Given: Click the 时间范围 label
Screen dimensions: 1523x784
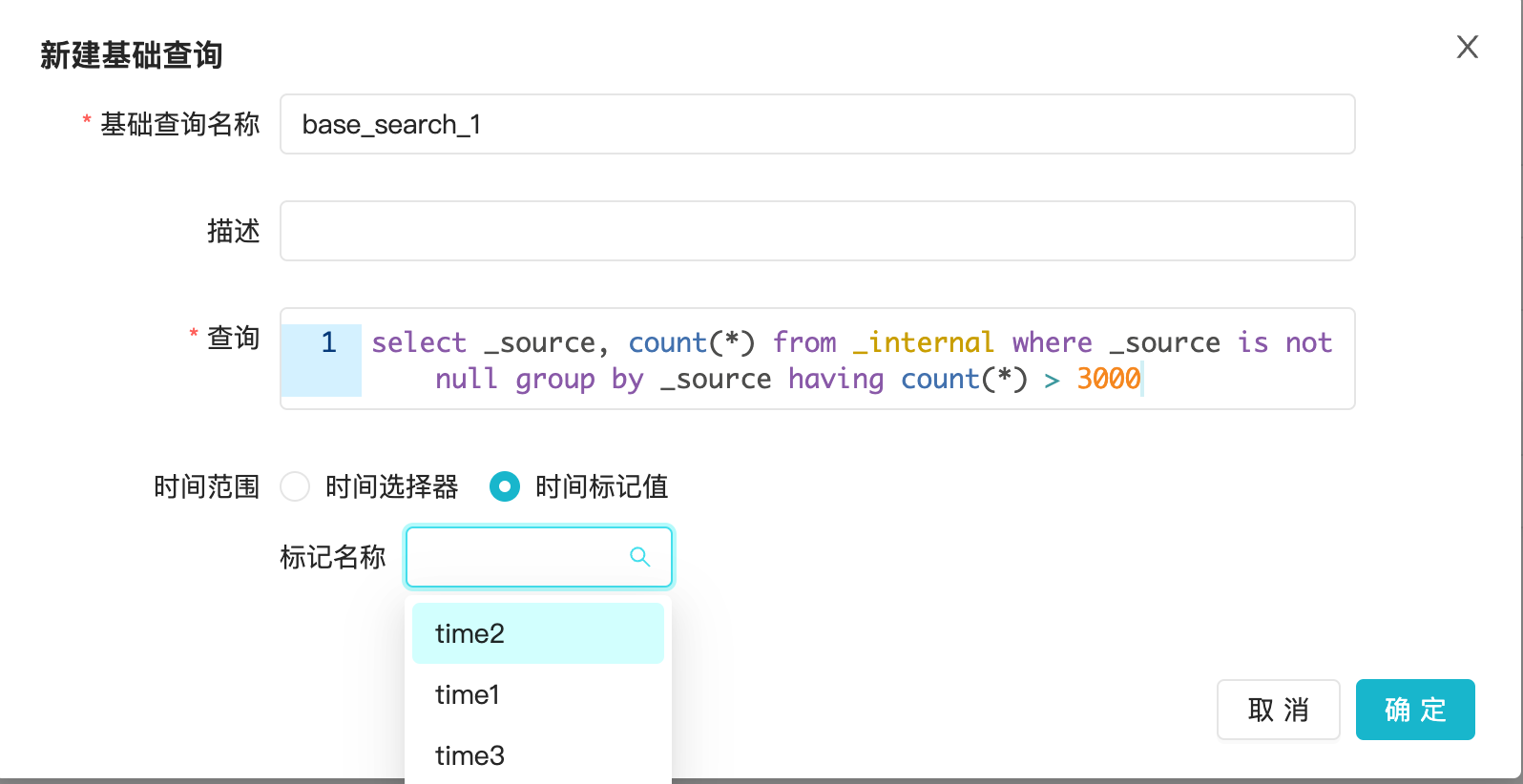Looking at the screenshot, I should click(207, 487).
